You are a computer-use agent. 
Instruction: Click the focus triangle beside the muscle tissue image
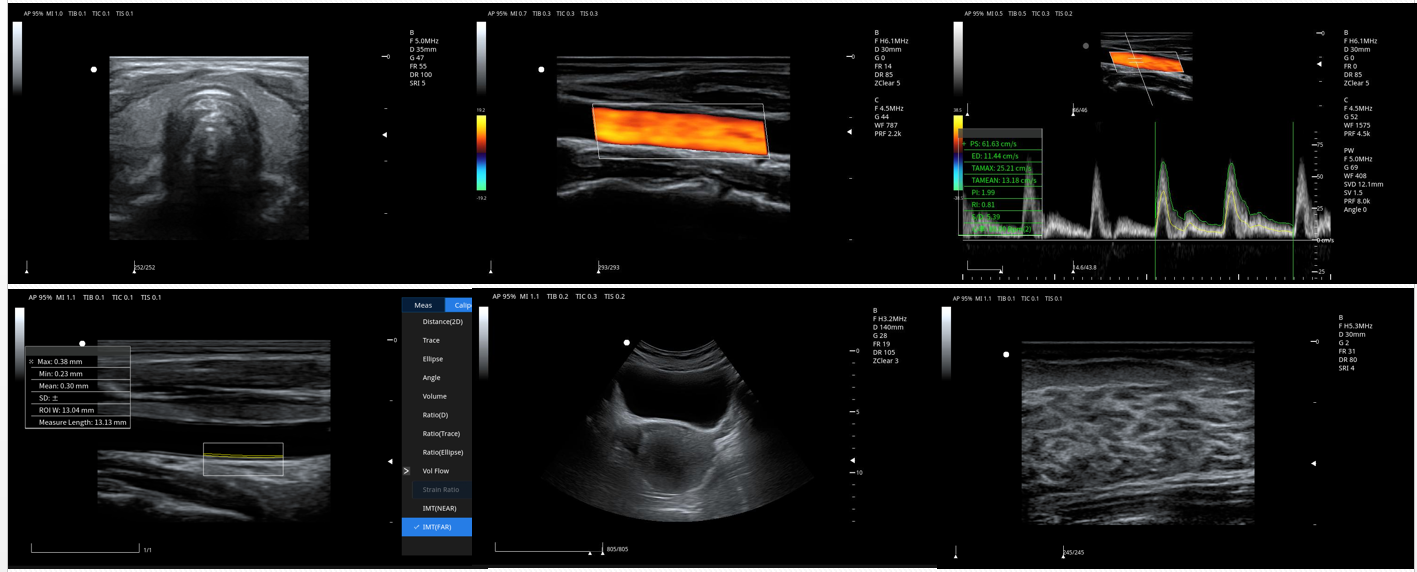point(1314,463)
